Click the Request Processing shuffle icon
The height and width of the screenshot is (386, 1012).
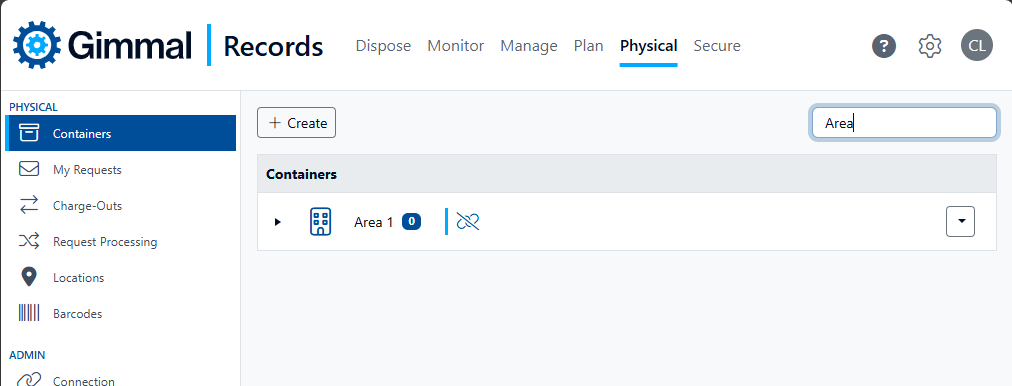point(29,241)
